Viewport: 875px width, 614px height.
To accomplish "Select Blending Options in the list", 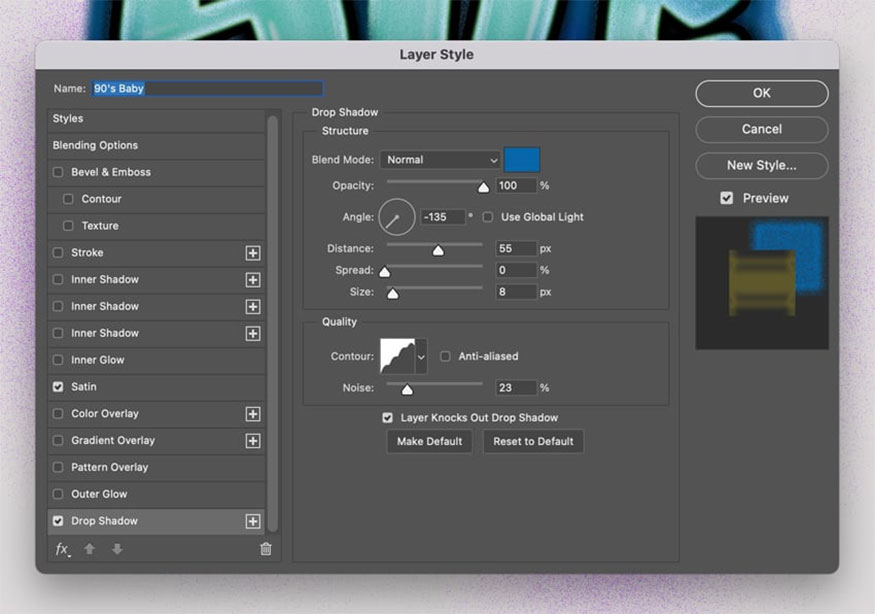I will click(95, 145).
